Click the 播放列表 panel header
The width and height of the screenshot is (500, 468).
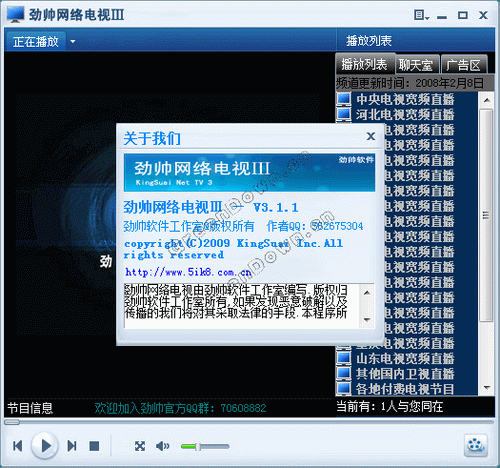click(x=369, y=41)
